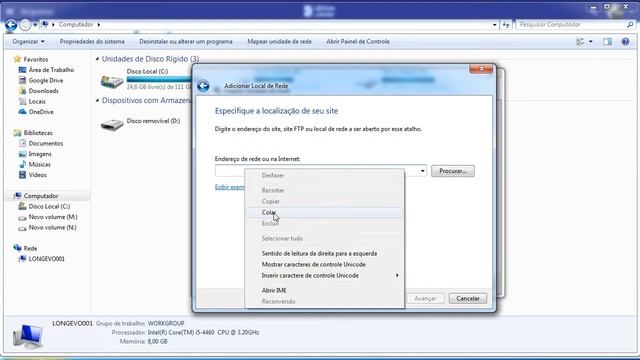Close the Adicionar Local de Rede dialog
The width and height of the screenshot is (640, 360).
481,69
